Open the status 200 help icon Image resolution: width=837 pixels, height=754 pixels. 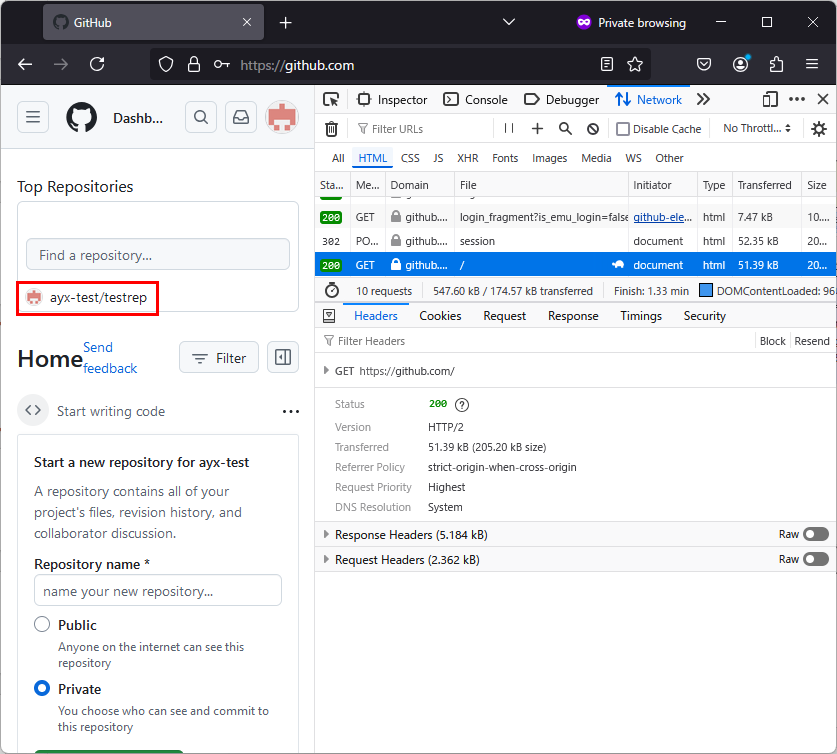[x=462, y=405]
